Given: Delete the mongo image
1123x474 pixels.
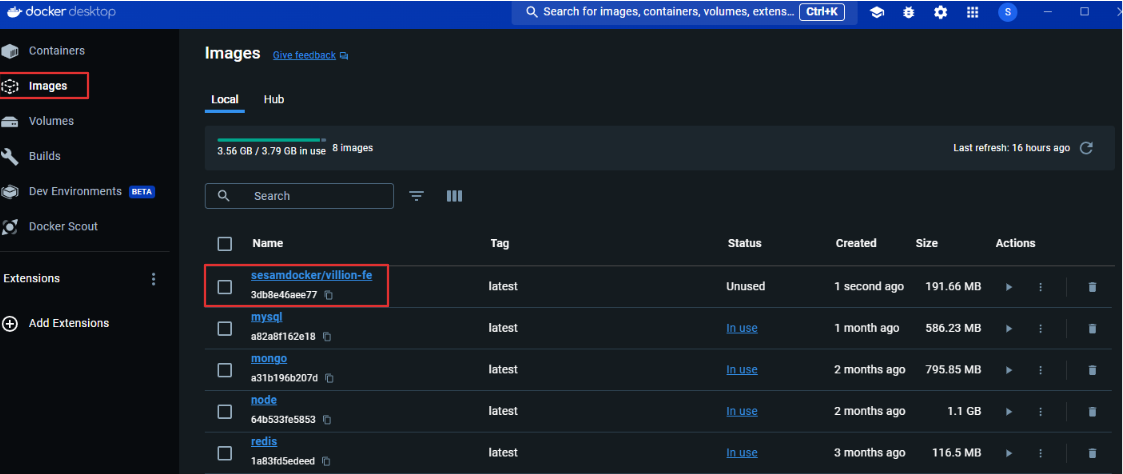Looking at the screenshot, I should [1092, 369].
